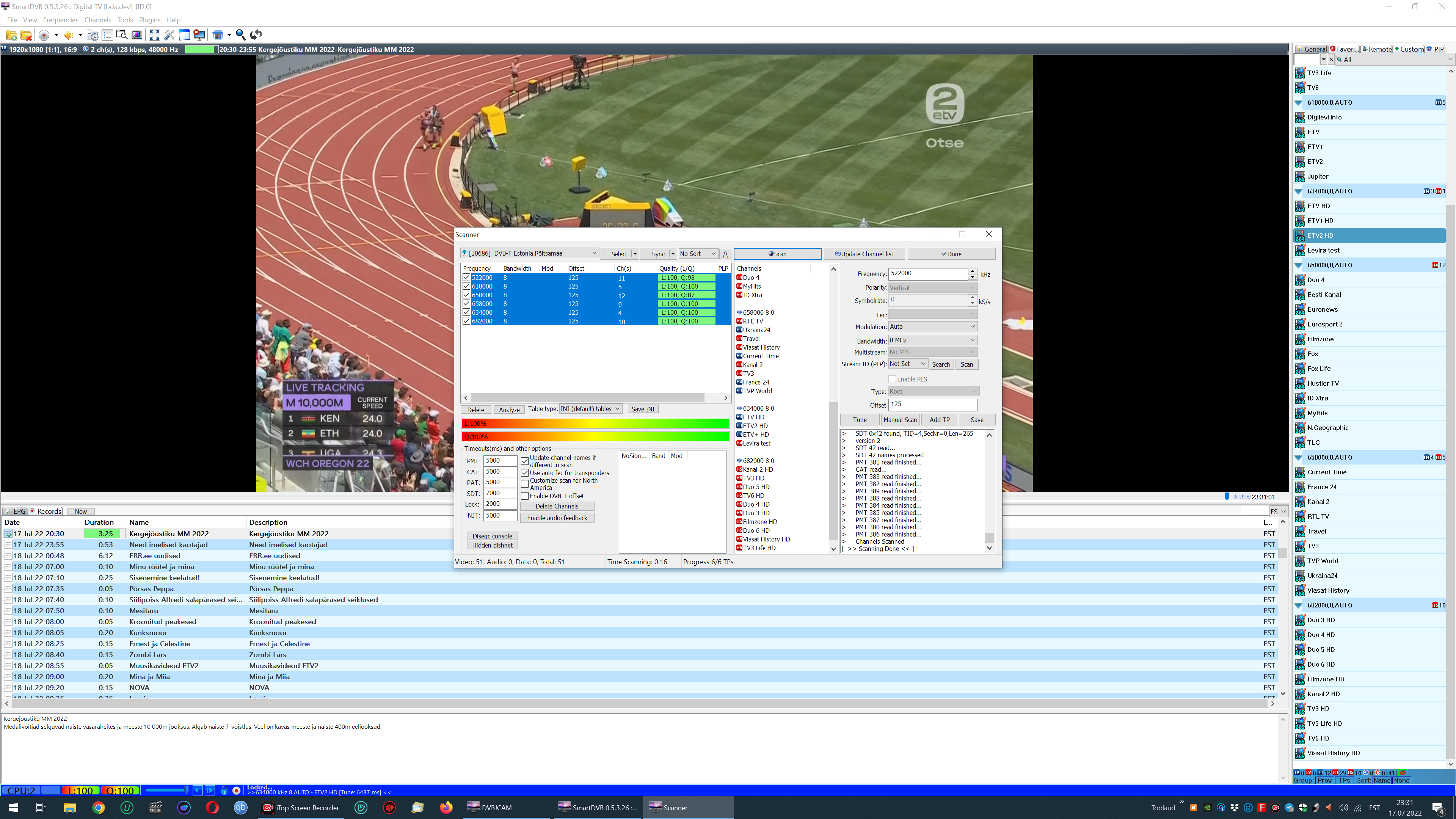Click the padlock icon in the status bar
This screenshot has height=819, width=1456.
[x=224, y=790]
